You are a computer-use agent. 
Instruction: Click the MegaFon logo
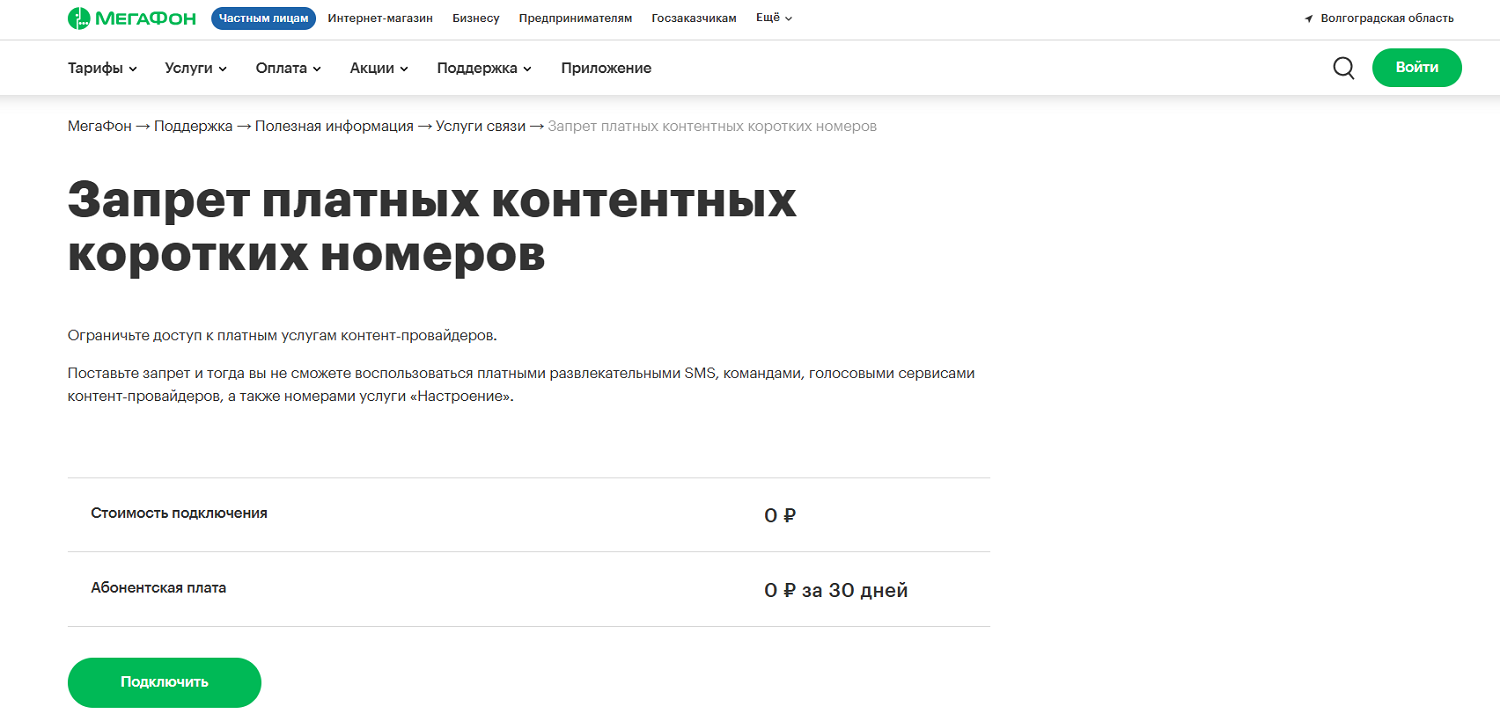[132, 18]
